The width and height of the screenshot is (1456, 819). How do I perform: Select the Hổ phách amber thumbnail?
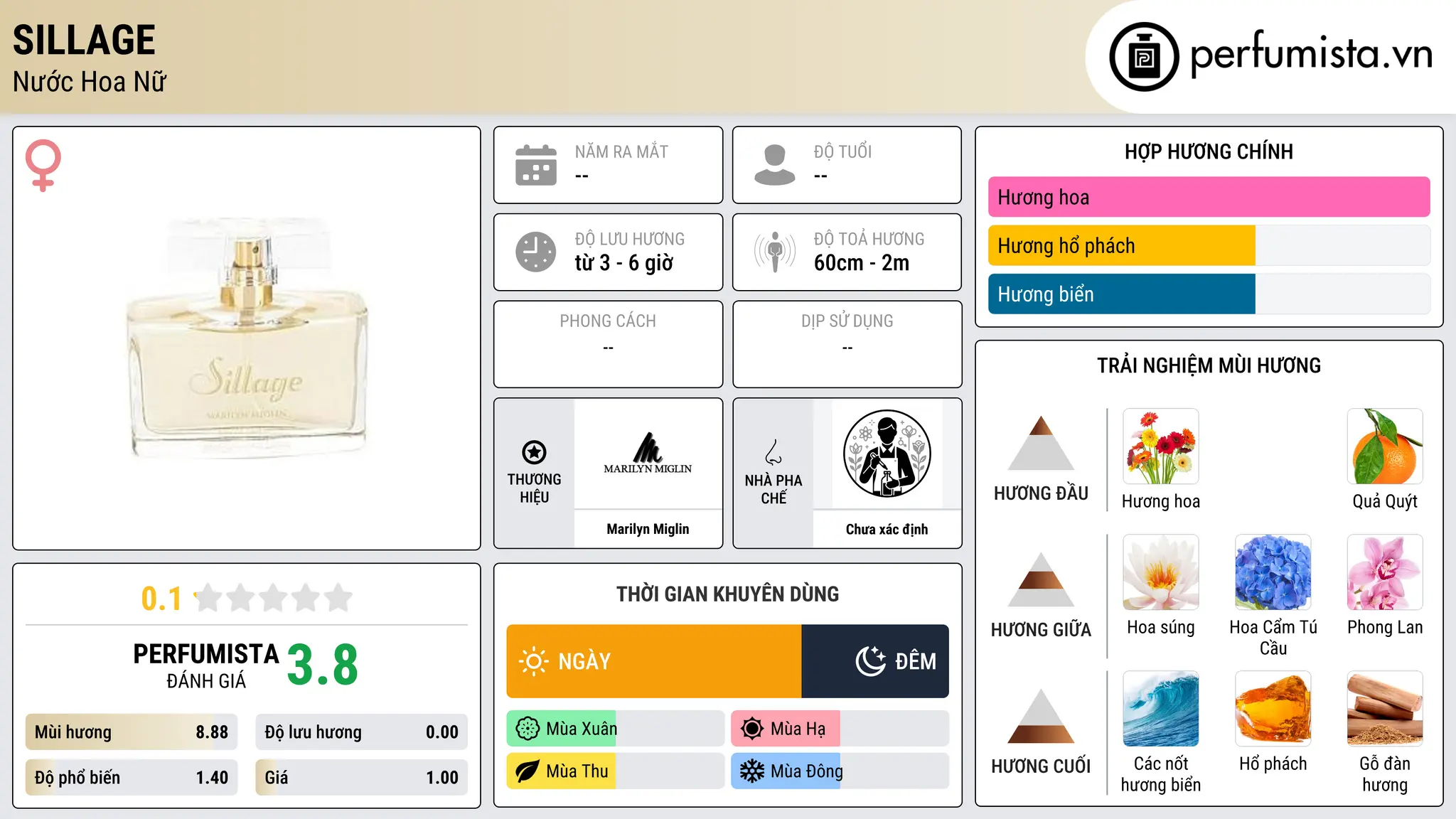[1273, 709]
